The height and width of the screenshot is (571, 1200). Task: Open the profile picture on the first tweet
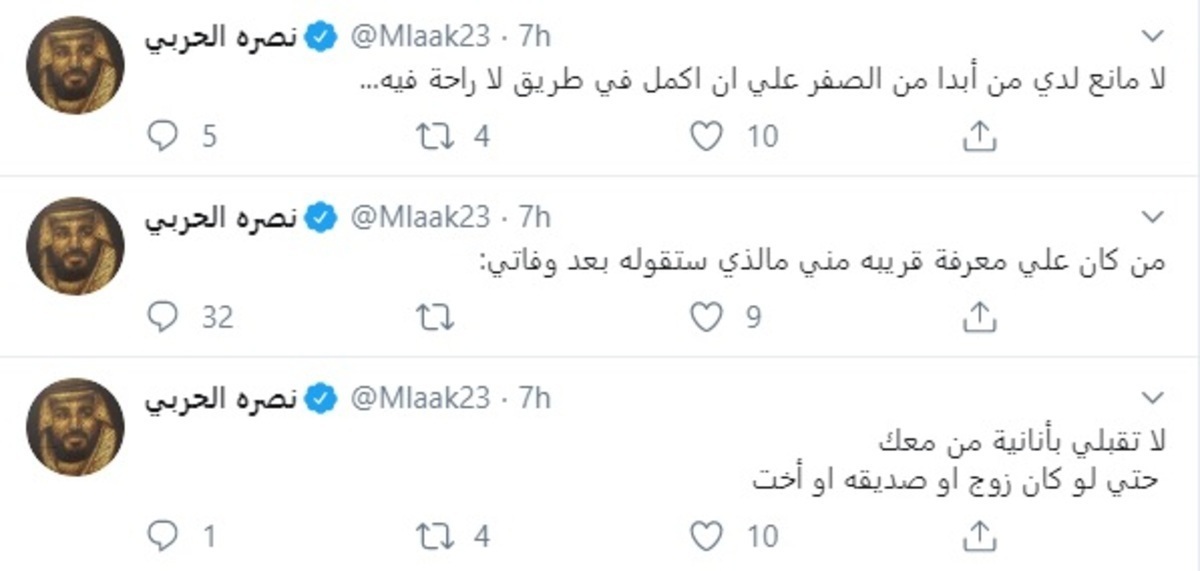point(75,66)
